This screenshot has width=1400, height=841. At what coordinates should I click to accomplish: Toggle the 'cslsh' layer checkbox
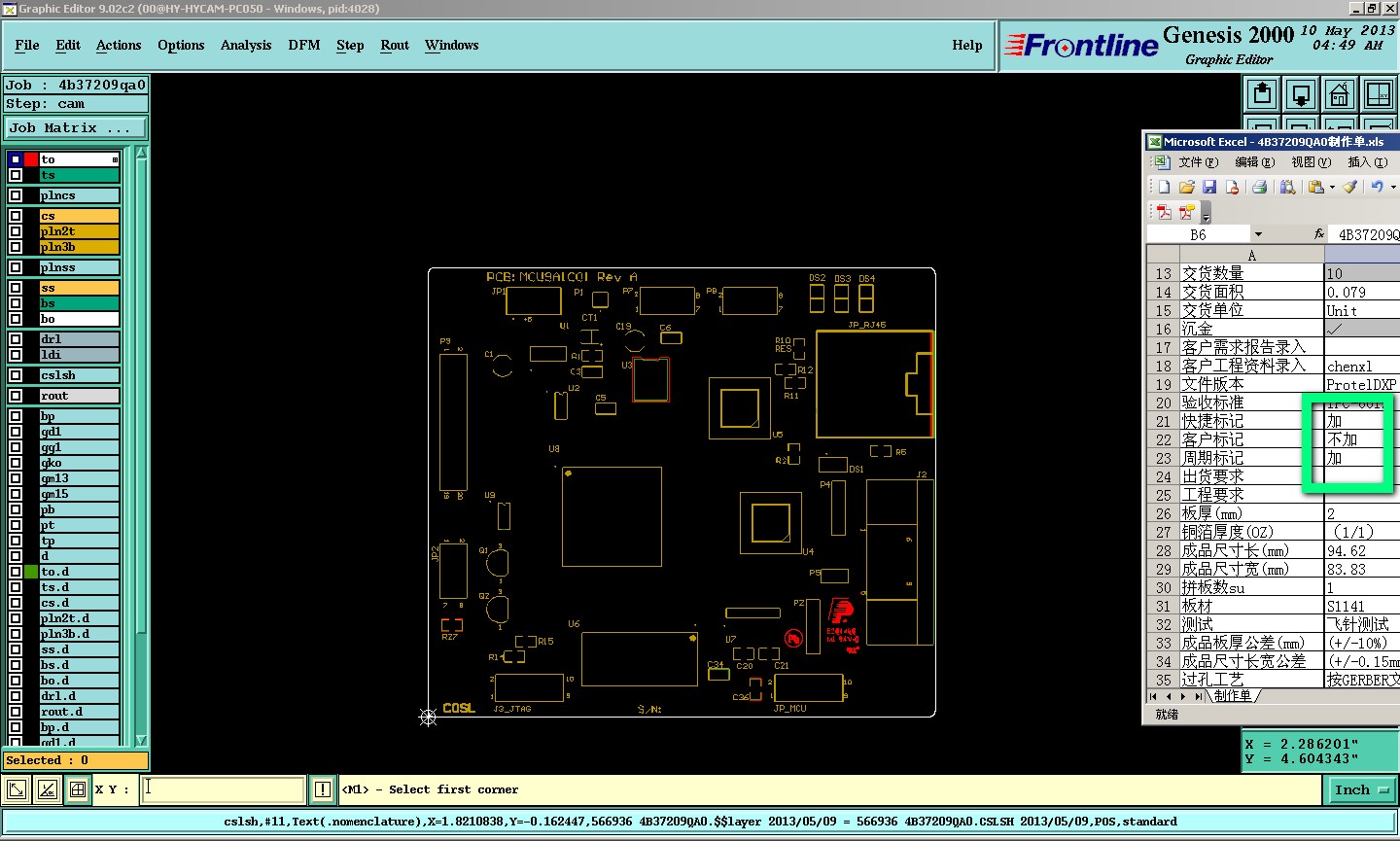point(16,375)
